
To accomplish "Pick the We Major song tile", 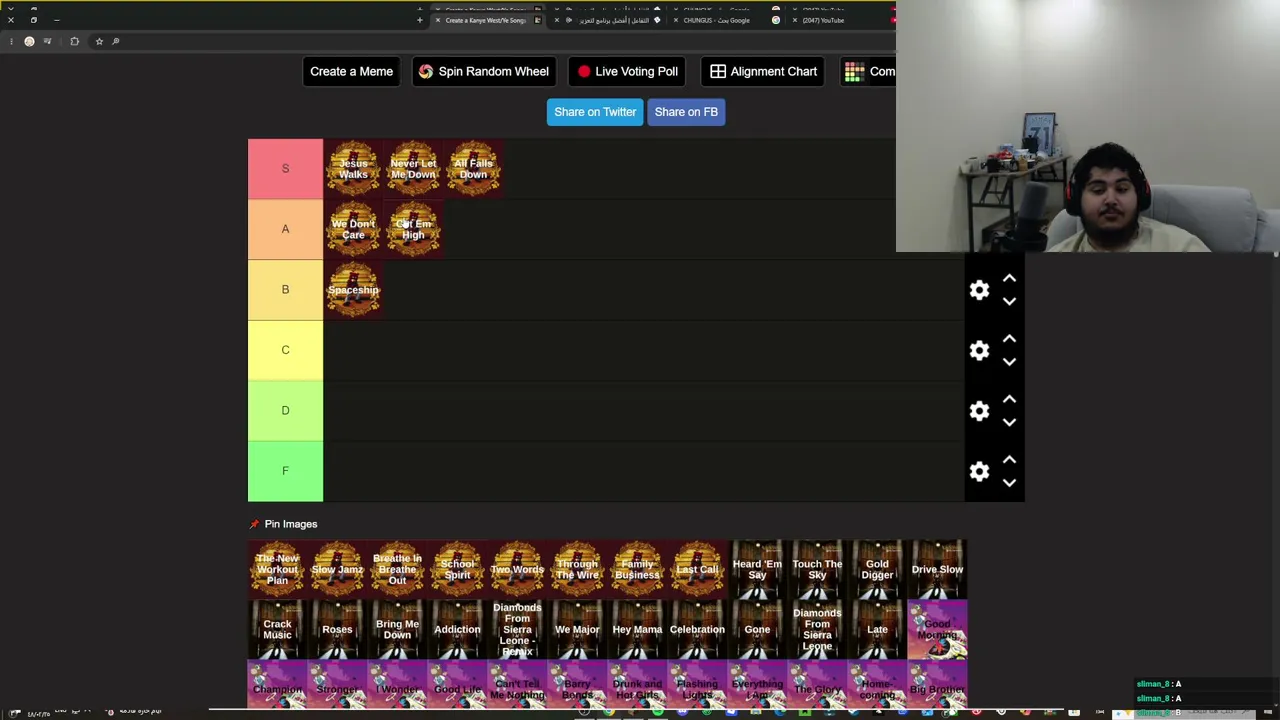I will coord(577,630).
